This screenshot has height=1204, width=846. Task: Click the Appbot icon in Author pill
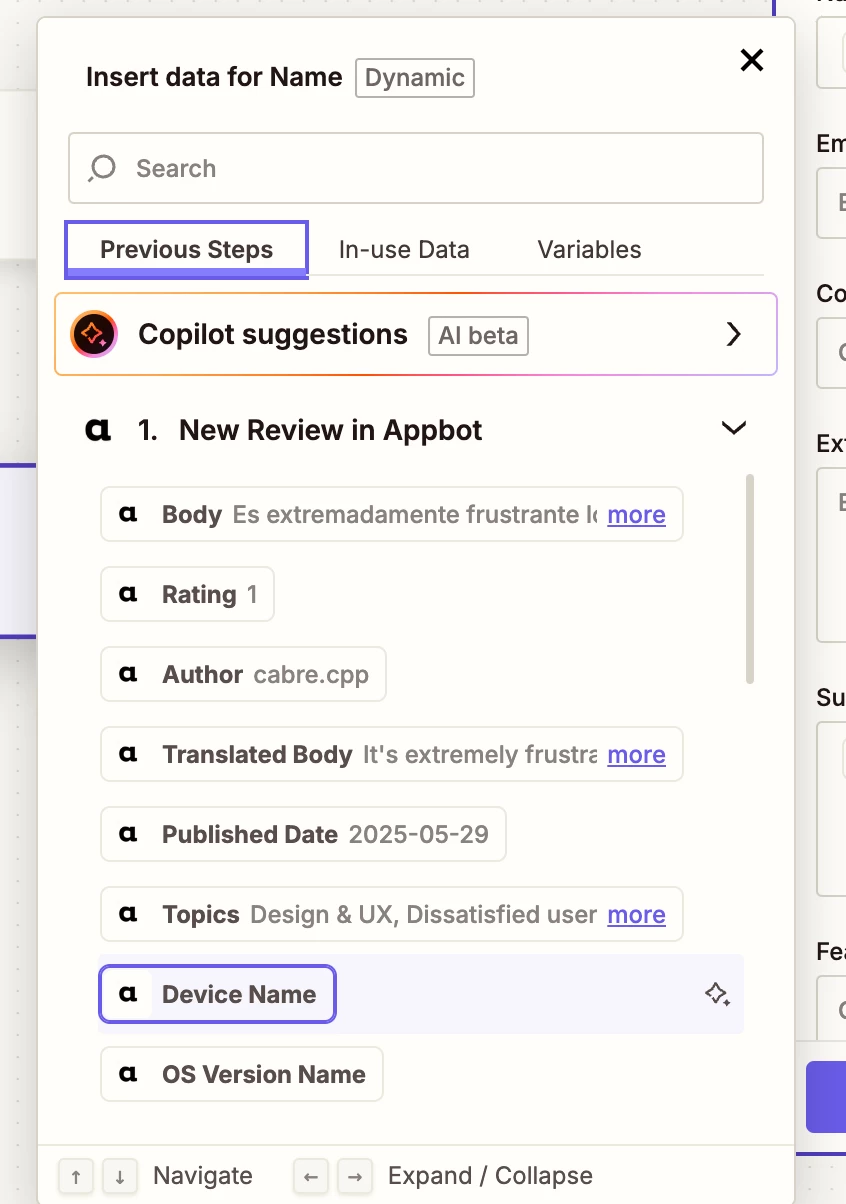click(x=128, y=674)
